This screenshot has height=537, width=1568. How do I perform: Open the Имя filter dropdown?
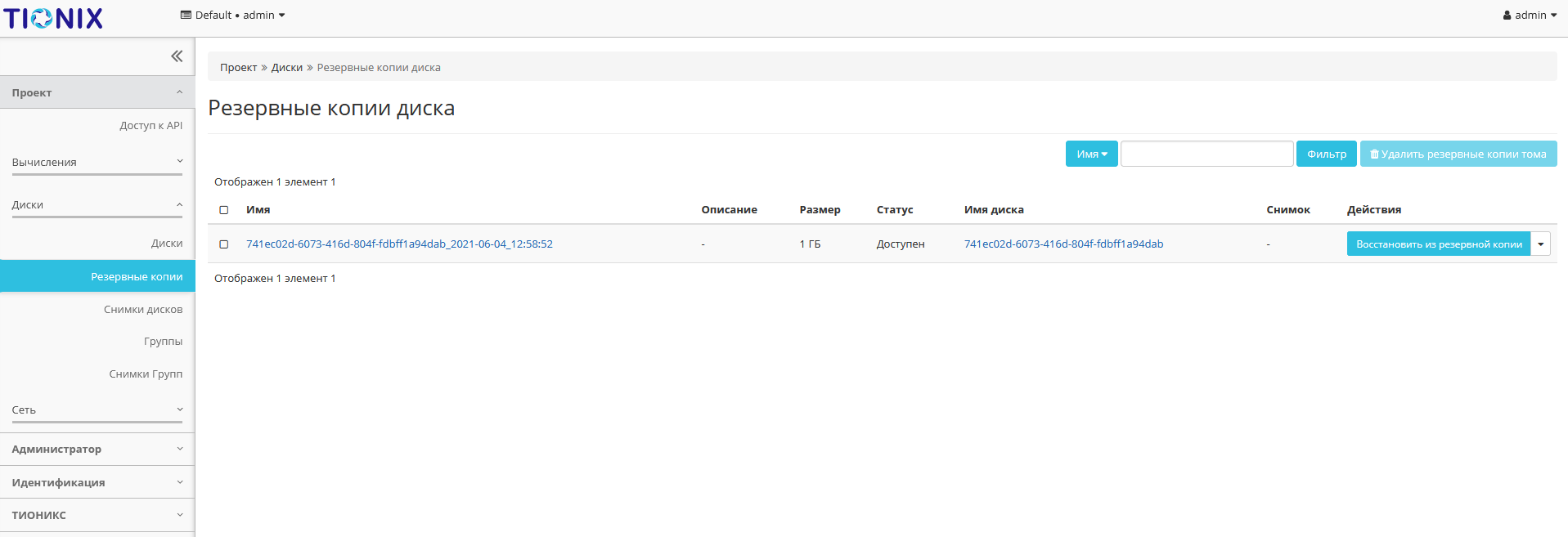point(1091,154)
